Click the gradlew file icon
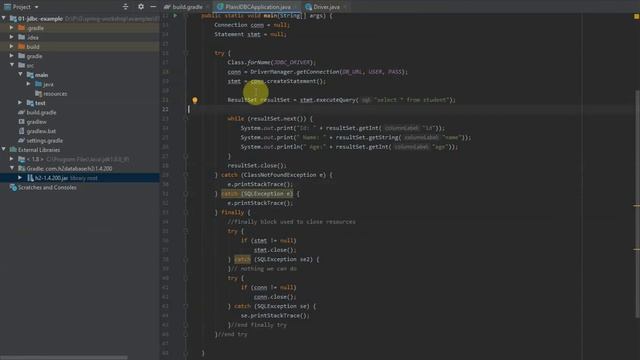The width and height of the screenshot is (640, 360). pos(22,122)
